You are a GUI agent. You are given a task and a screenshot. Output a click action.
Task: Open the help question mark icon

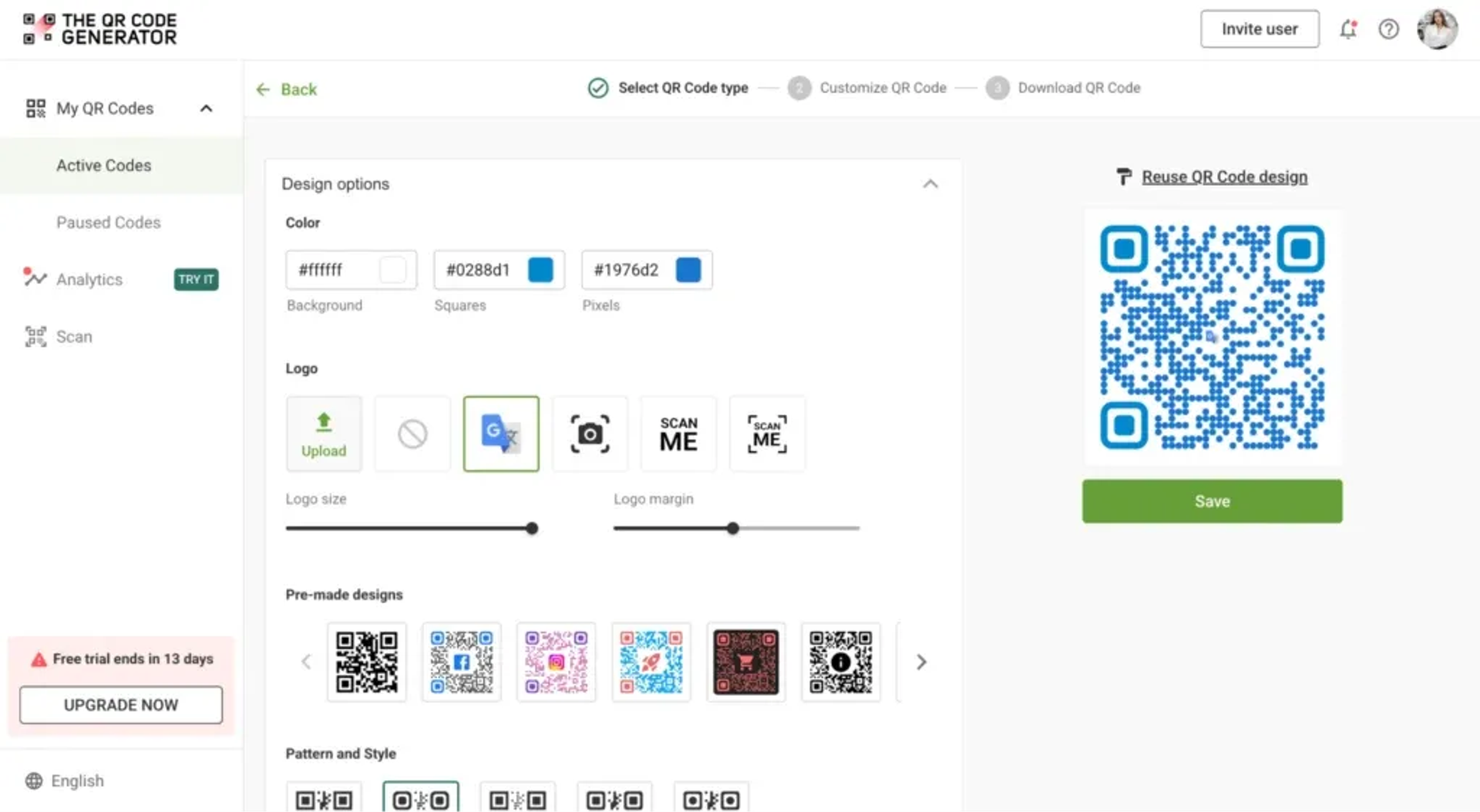[x=1388, y=29]
